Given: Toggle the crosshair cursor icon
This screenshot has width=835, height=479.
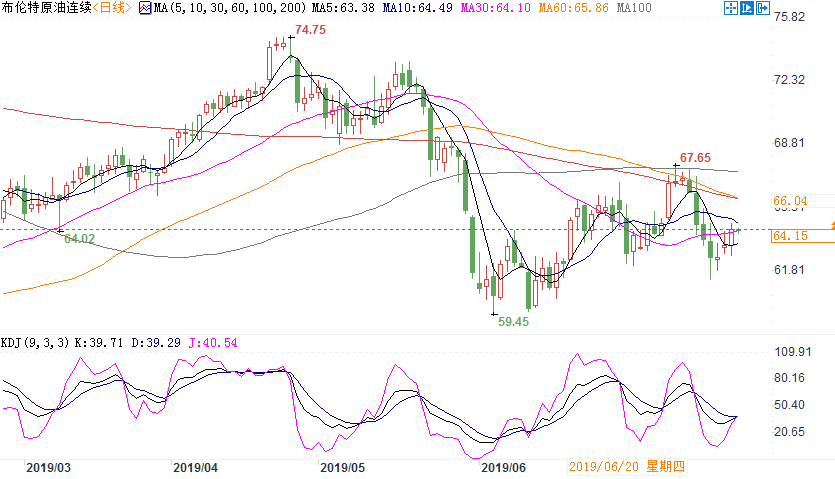Looking at the screenshot, I should click(x=731, y=8).
